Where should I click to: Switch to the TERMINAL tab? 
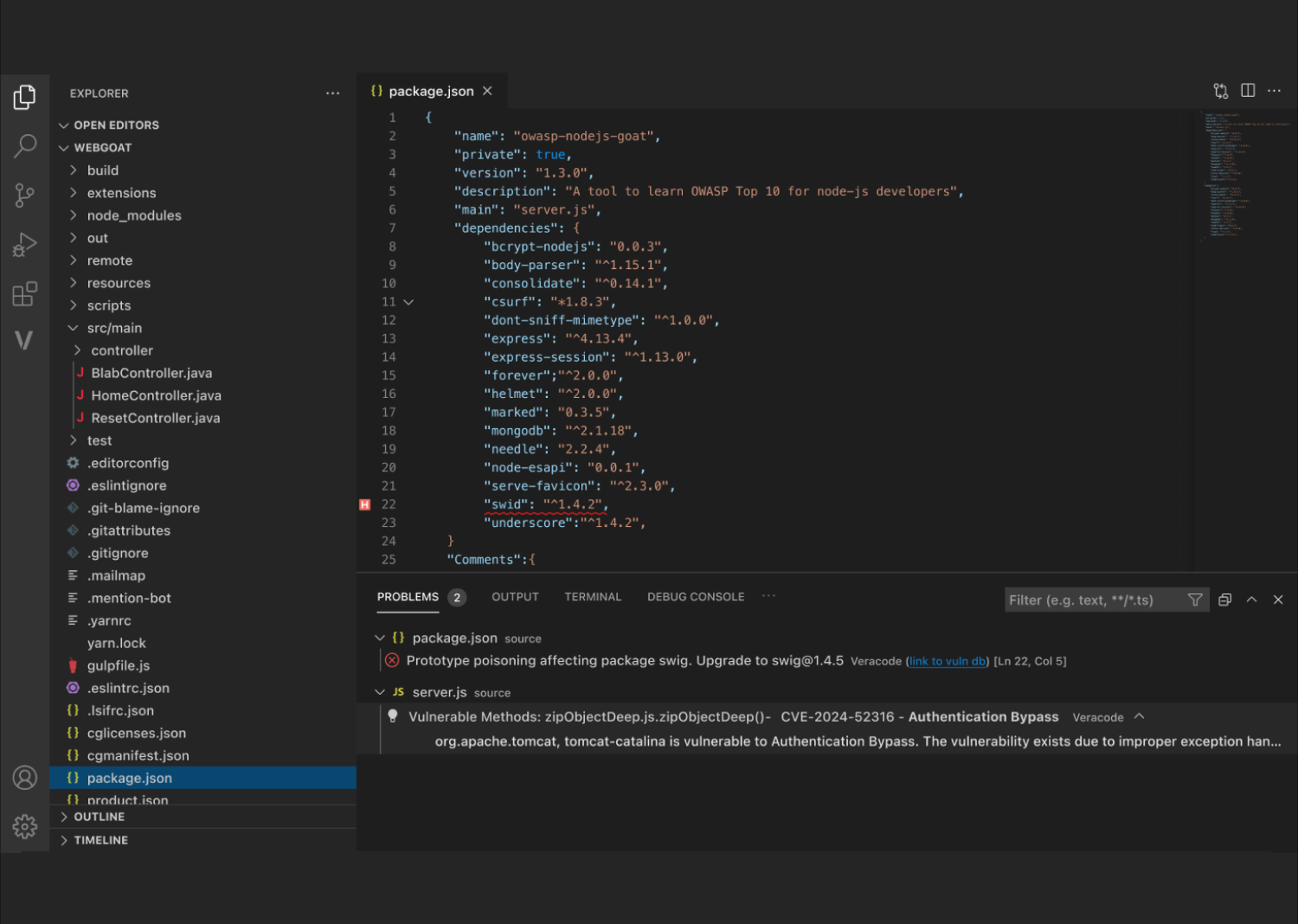(x=593, y=597)
